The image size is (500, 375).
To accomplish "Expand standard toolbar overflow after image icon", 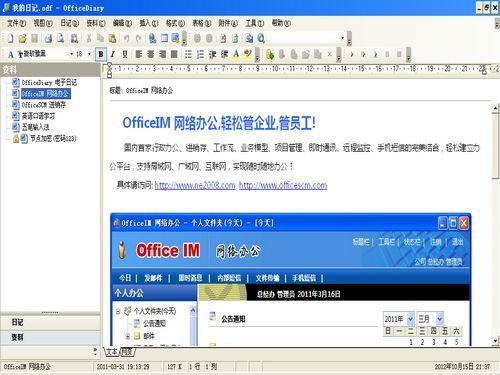I will pos(184,39).
